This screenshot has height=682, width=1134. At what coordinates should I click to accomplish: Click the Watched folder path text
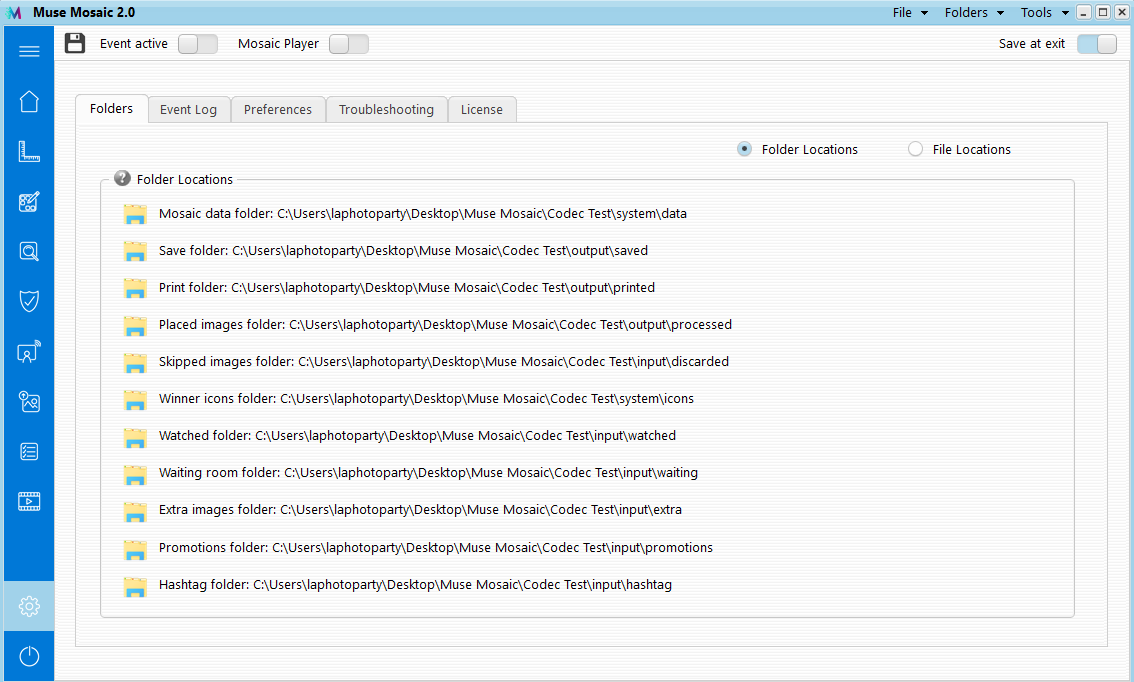click(417, 435)
